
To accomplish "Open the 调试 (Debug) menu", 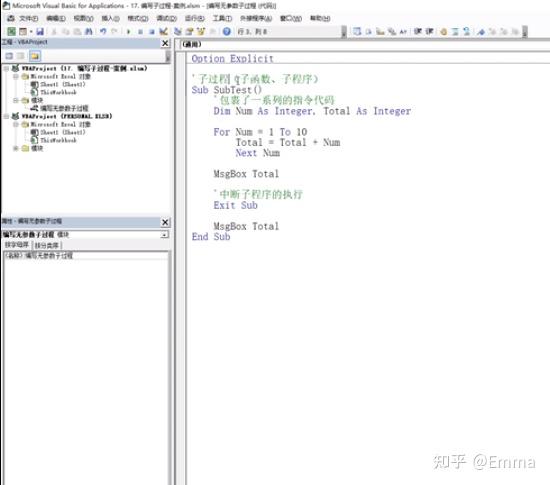I will (x=167, y=18).
